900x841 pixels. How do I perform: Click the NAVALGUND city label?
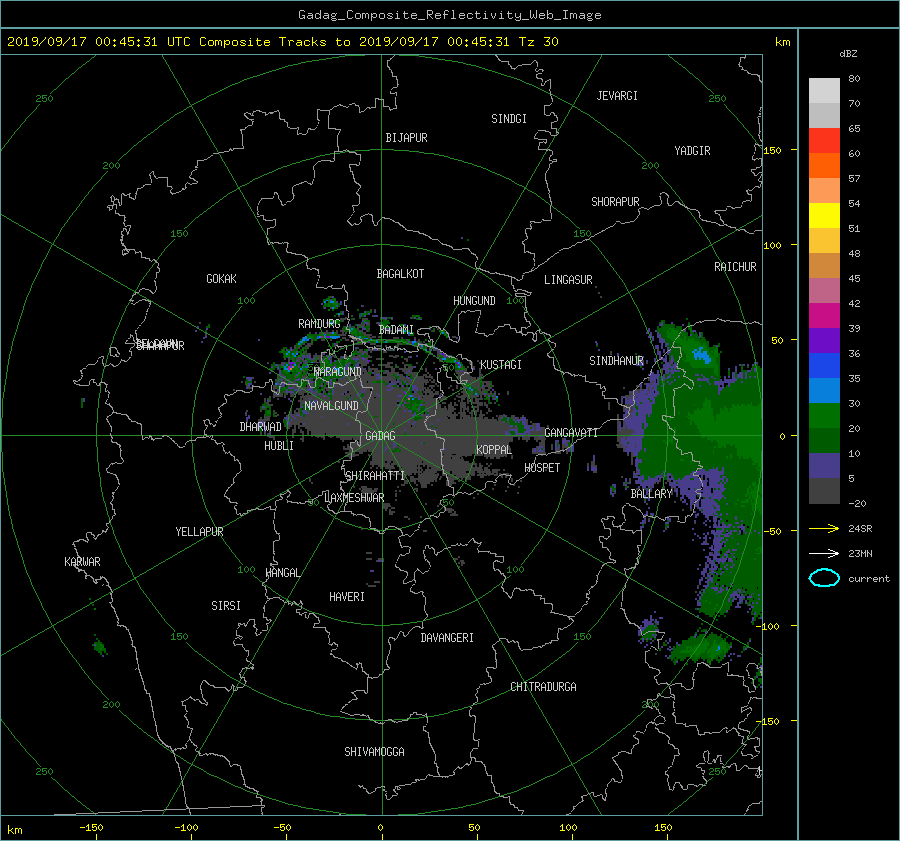(x=331, y=406)
